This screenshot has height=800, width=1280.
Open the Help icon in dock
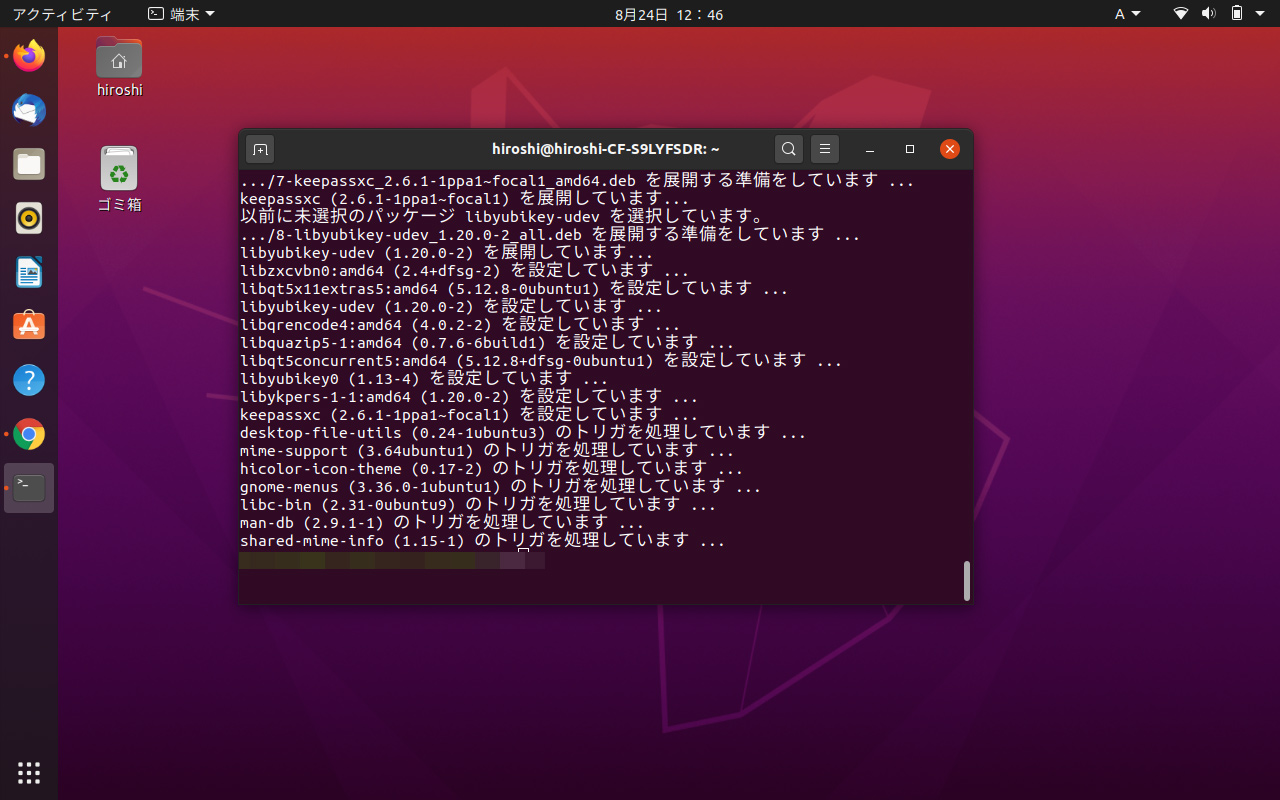pos(29,380)
